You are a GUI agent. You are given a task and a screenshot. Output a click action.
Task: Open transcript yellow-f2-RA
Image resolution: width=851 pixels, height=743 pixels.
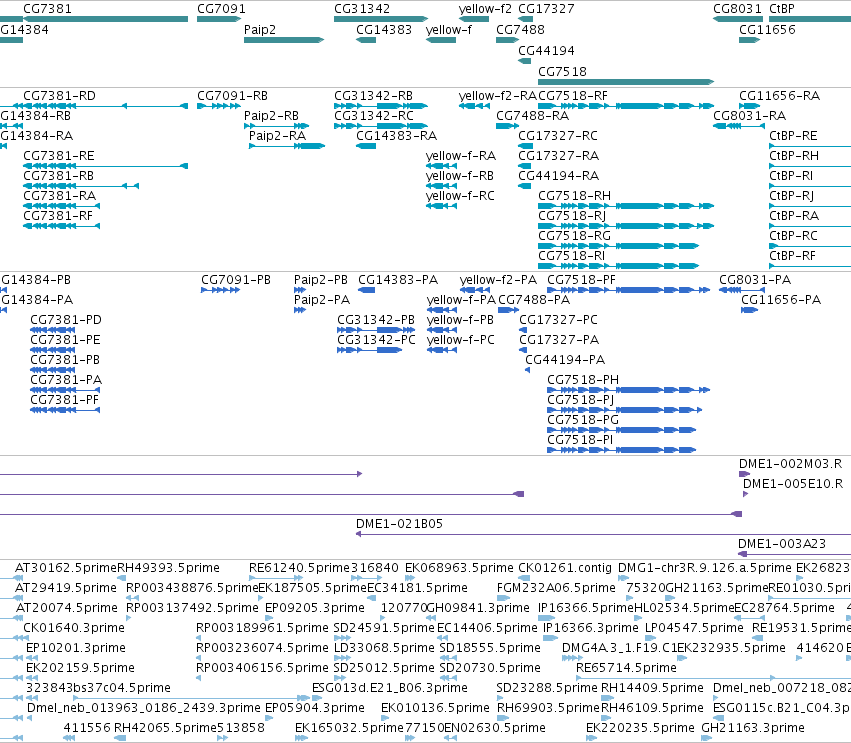(x=474, y=106)
